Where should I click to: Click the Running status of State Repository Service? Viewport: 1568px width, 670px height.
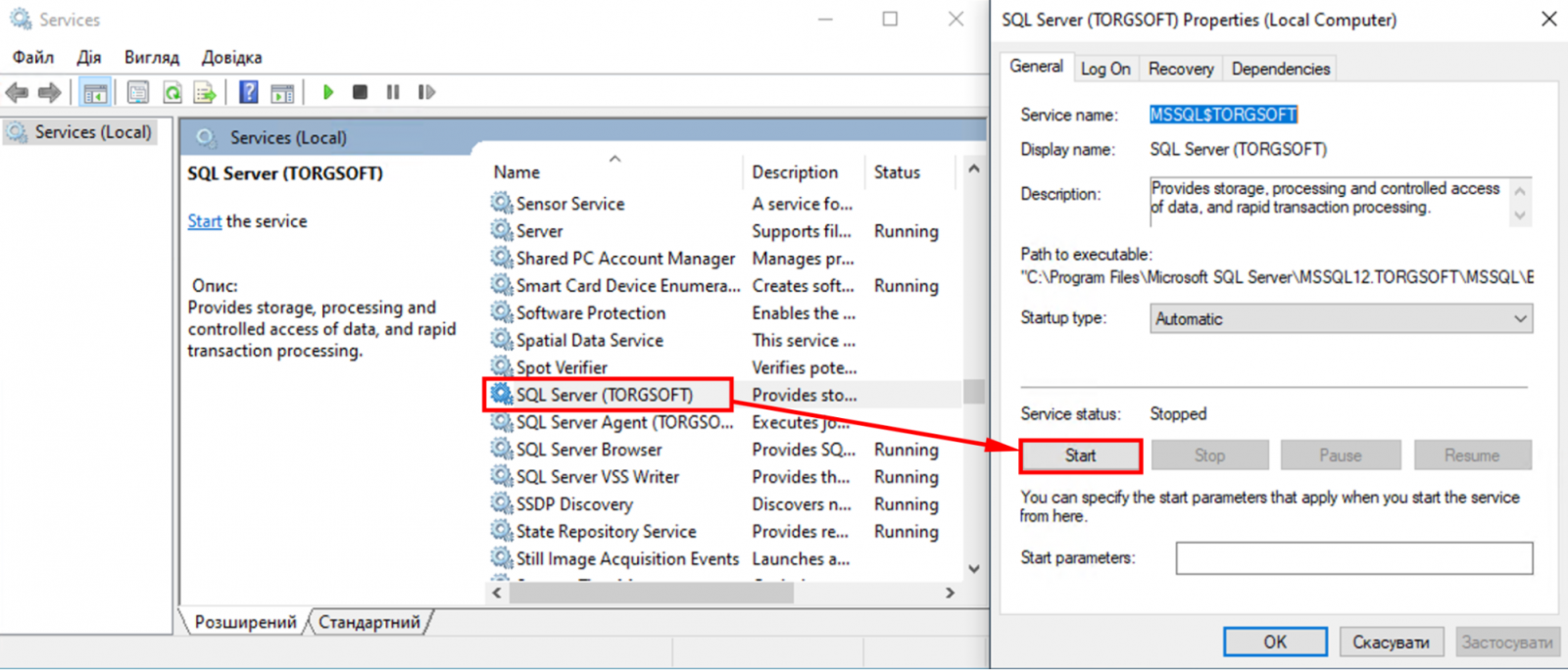(x=906, y=532)
